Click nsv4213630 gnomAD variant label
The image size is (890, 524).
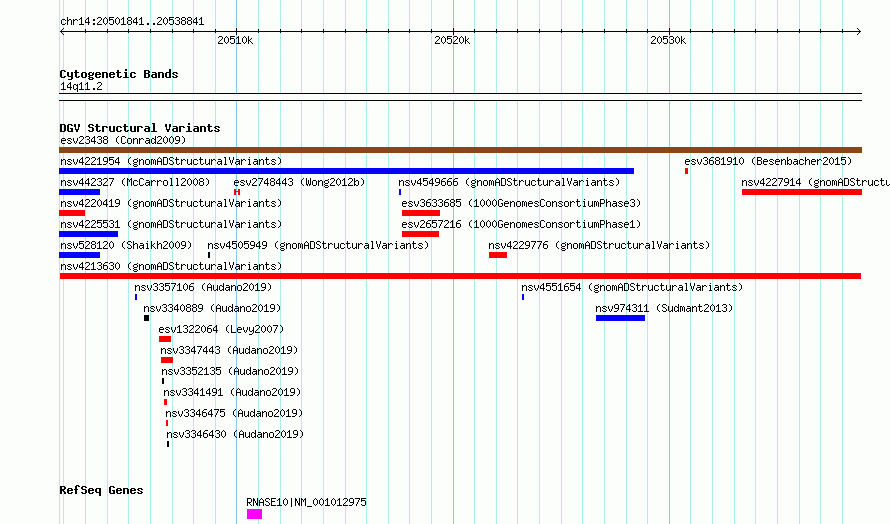(171, 266)
